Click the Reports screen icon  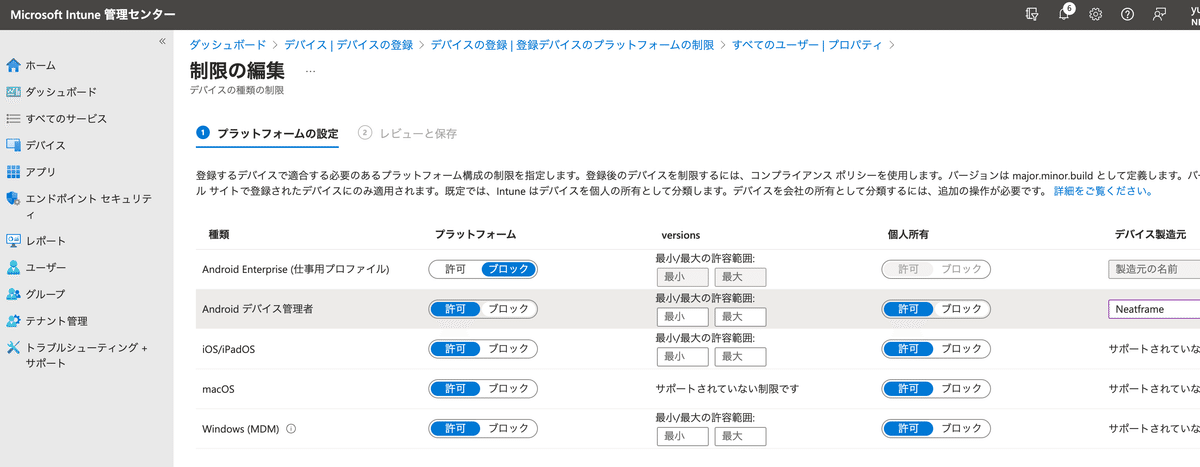[x=13, y=241]
